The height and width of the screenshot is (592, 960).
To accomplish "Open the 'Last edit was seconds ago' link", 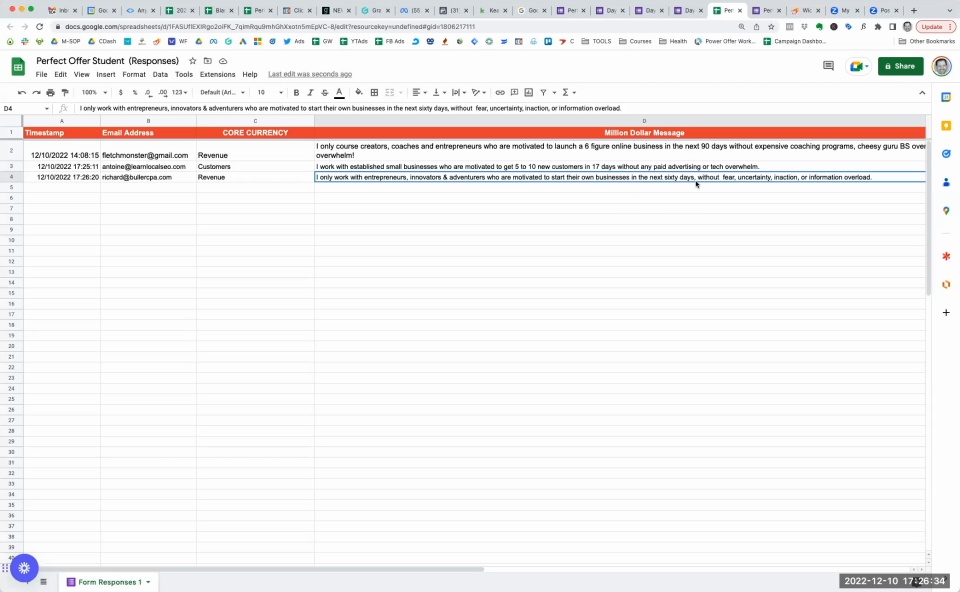I will coord(310,75).
